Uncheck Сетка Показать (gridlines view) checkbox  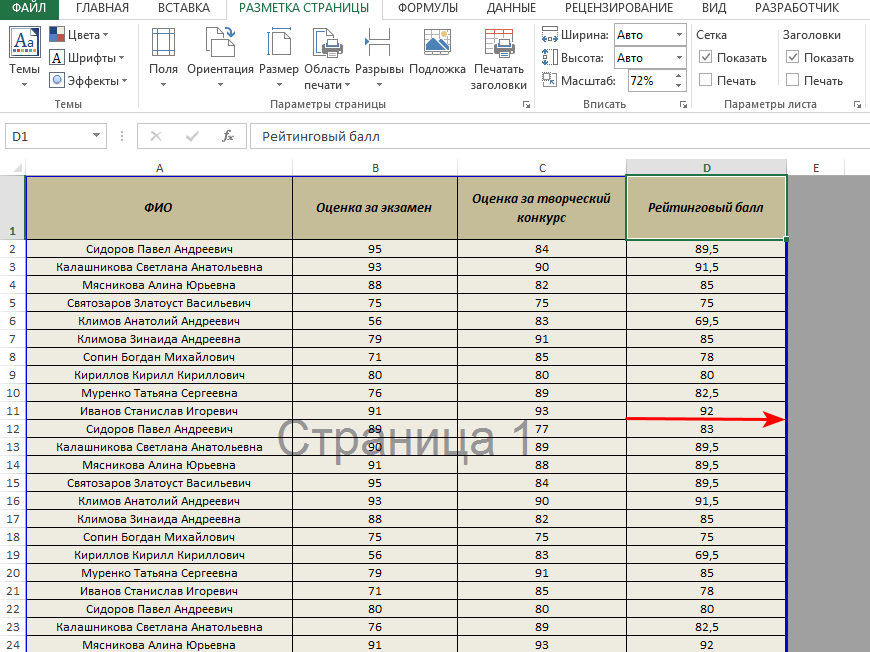coord(706,58)
